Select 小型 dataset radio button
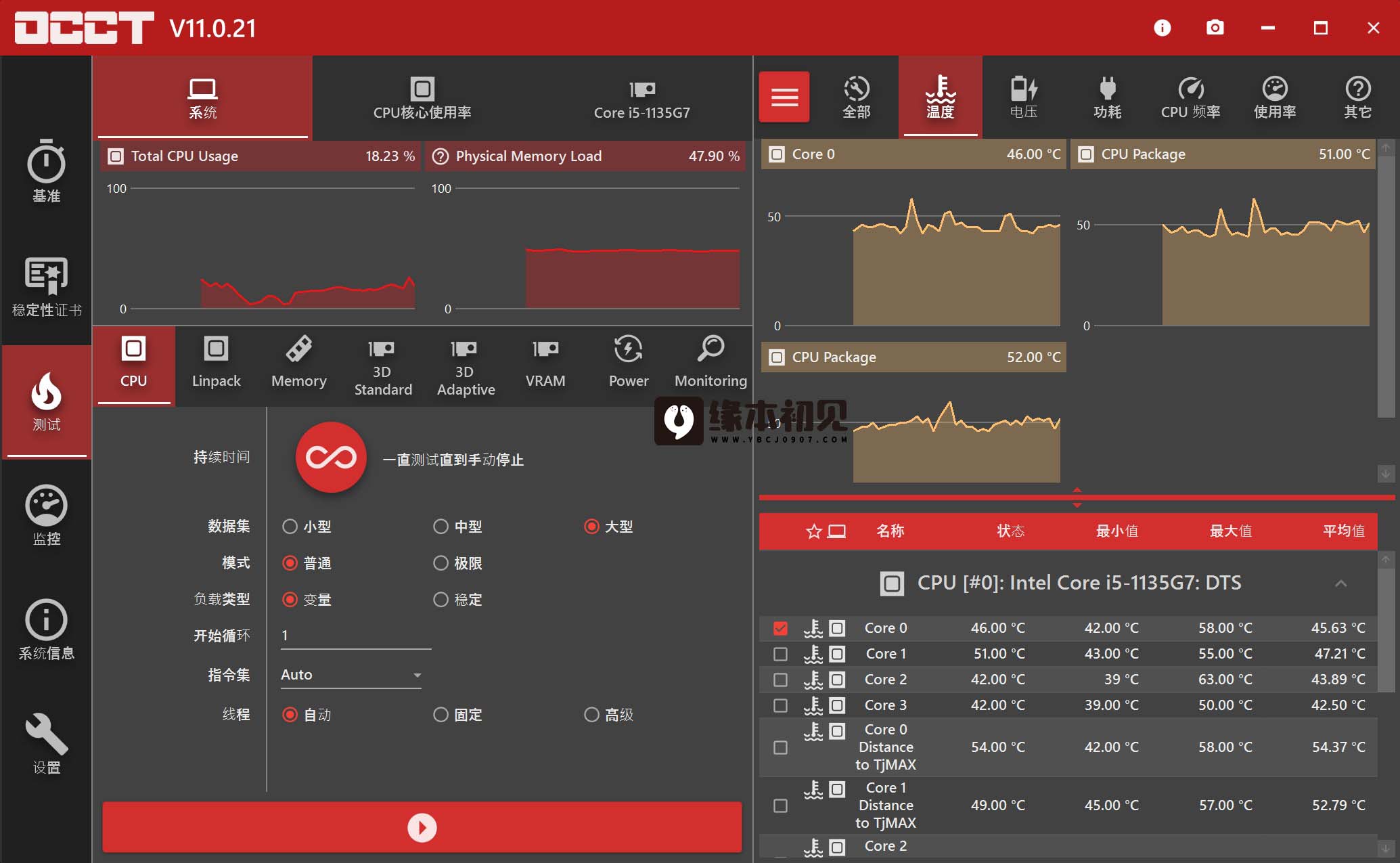 [290, 527]
